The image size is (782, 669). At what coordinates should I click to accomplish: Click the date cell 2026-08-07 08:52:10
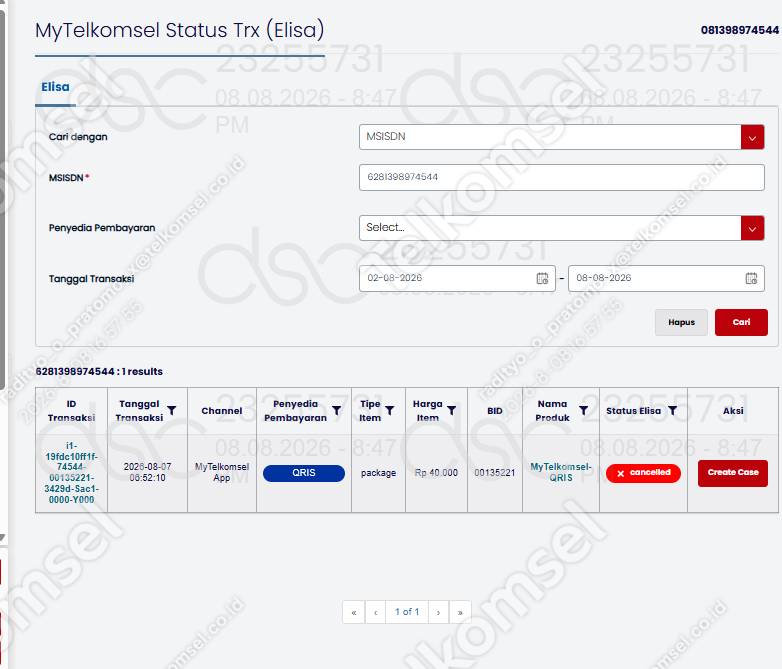pyautogui.click(x=147, y=472)
